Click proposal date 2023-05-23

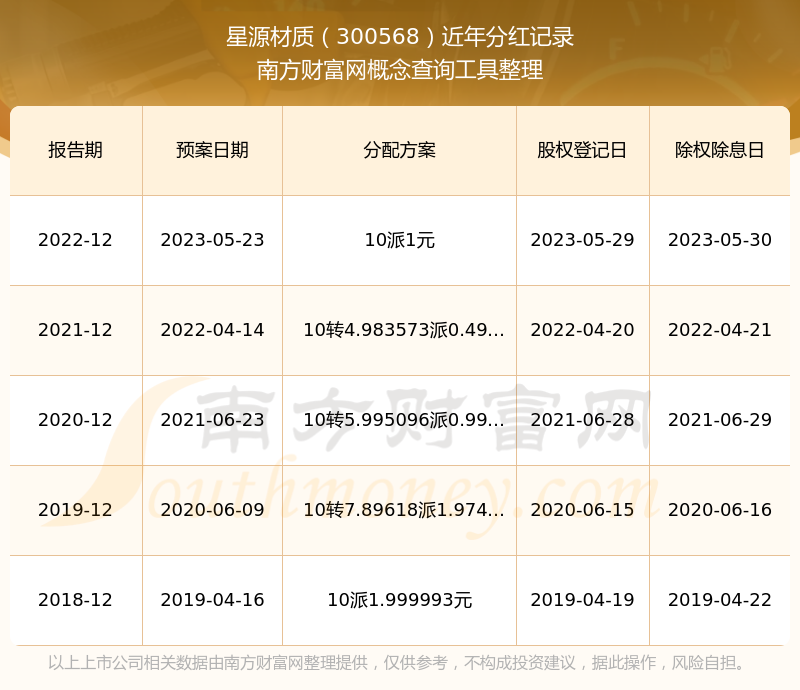tap(212, 240)
